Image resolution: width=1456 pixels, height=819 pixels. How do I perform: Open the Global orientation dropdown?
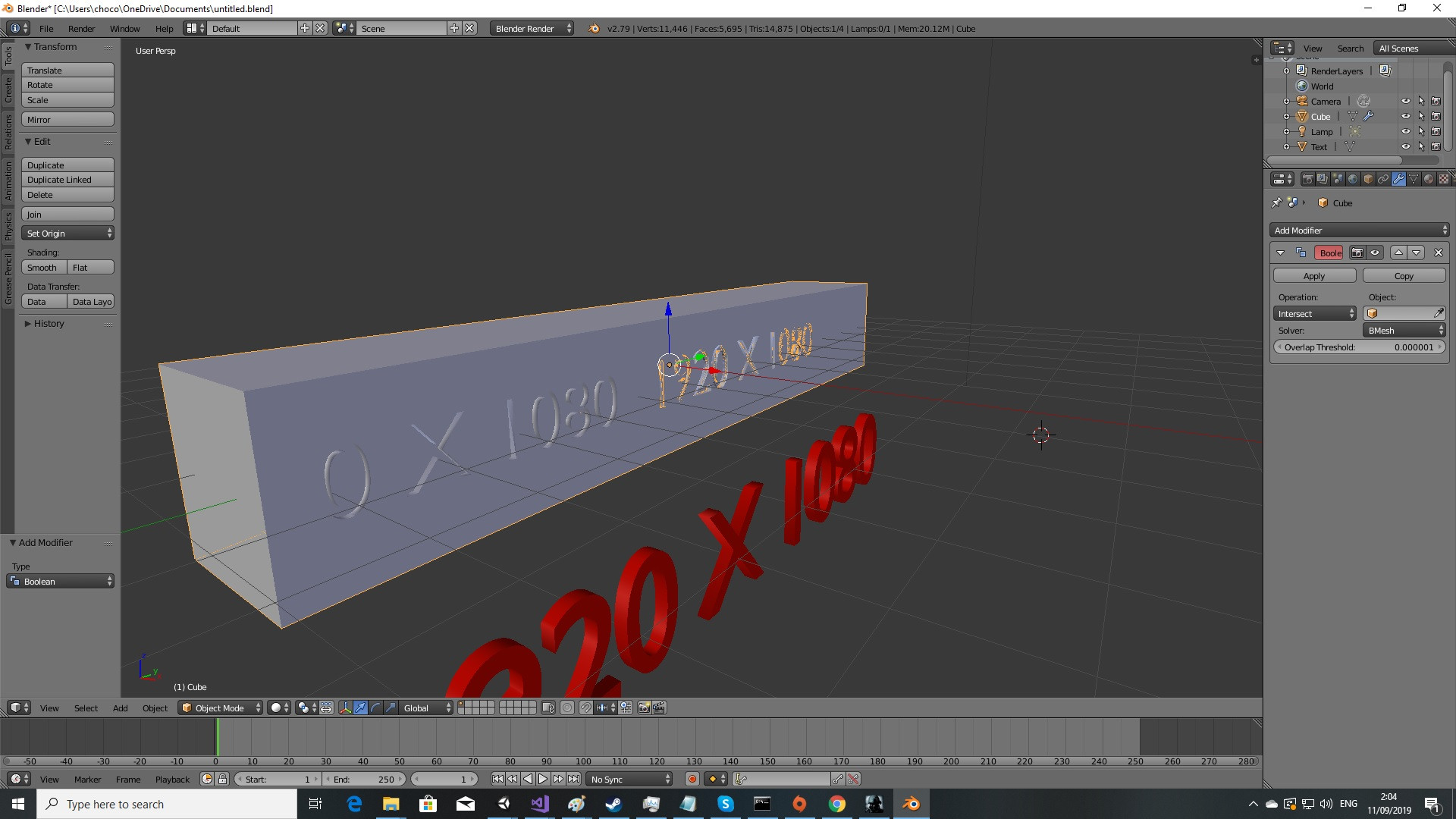click(x=427, y=708)
